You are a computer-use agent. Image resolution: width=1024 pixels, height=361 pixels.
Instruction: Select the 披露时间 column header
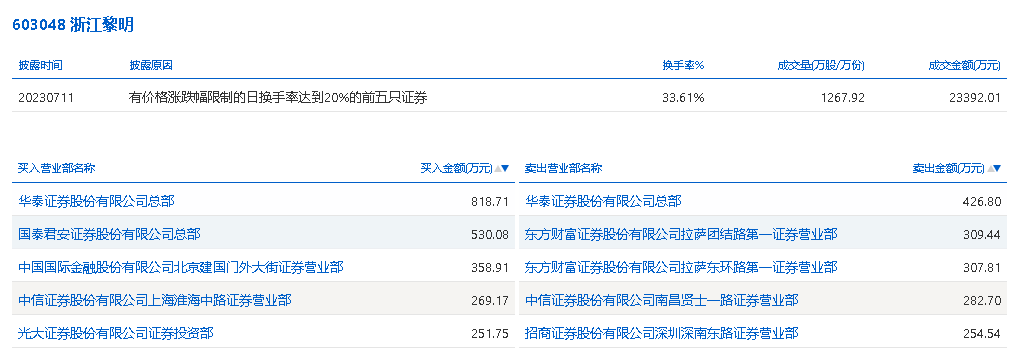pyautogui.click(x=40, y=65)
